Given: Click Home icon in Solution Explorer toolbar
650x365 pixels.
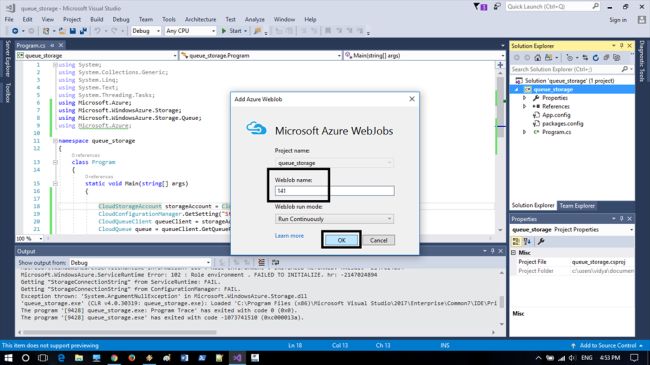Looking at the screenshot, I should click(537, 58).
